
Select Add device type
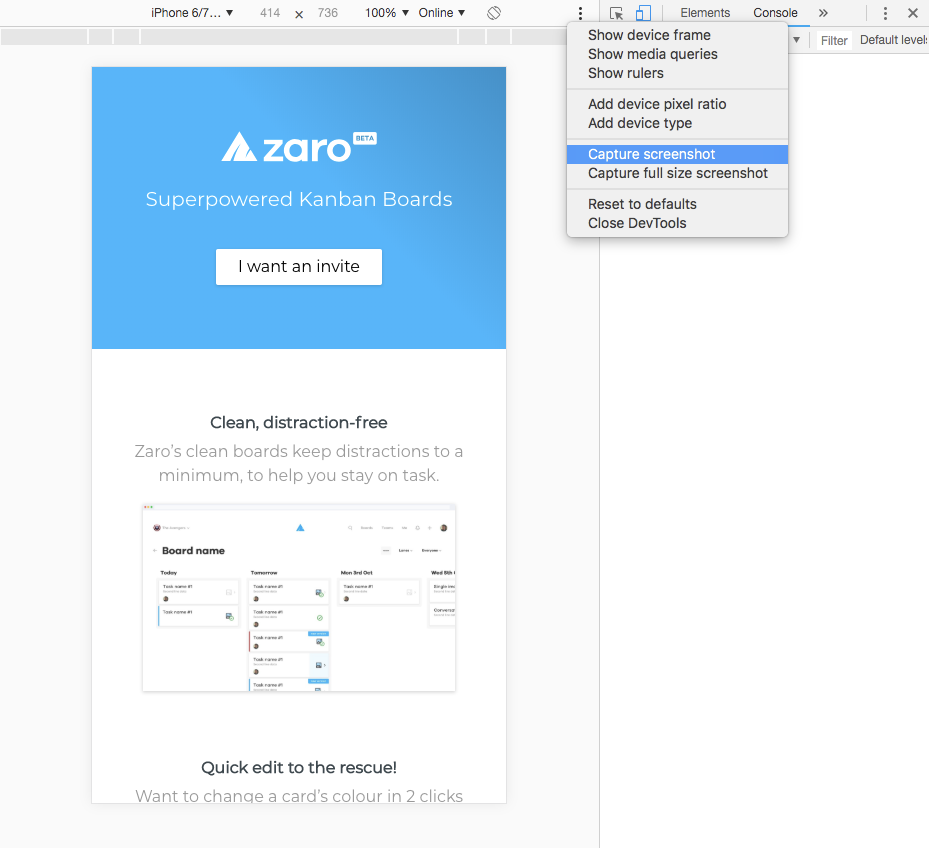coord(677,123)
